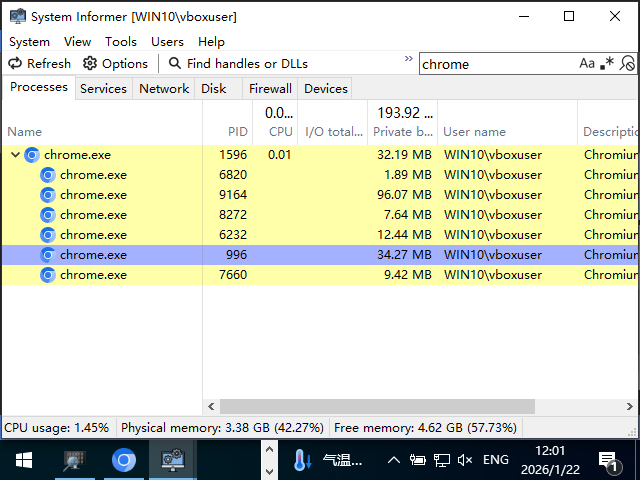Click the 0.01 CPU value

click(x=279, y=155)
